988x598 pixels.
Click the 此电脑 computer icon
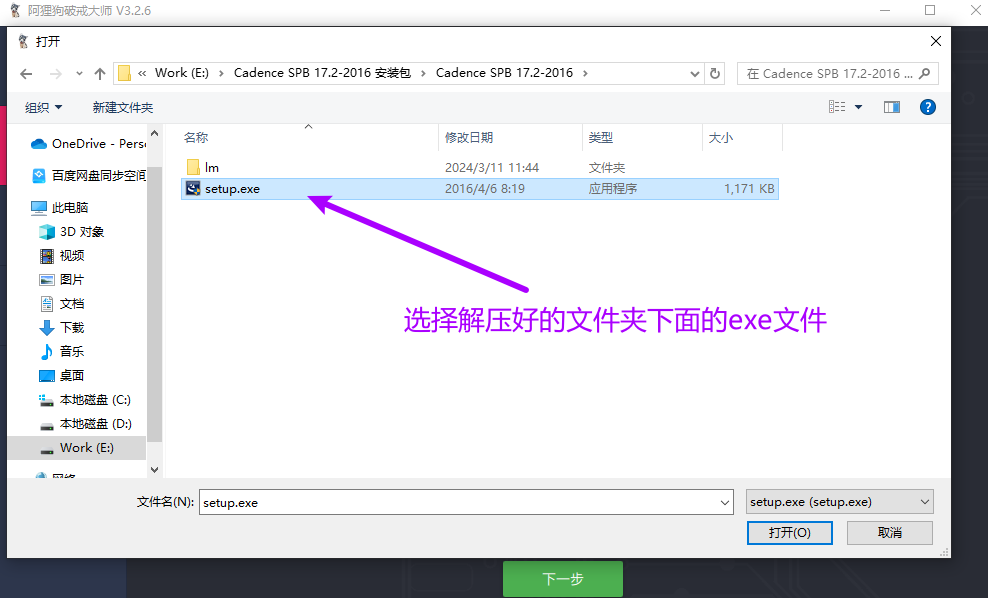(38, 207)
